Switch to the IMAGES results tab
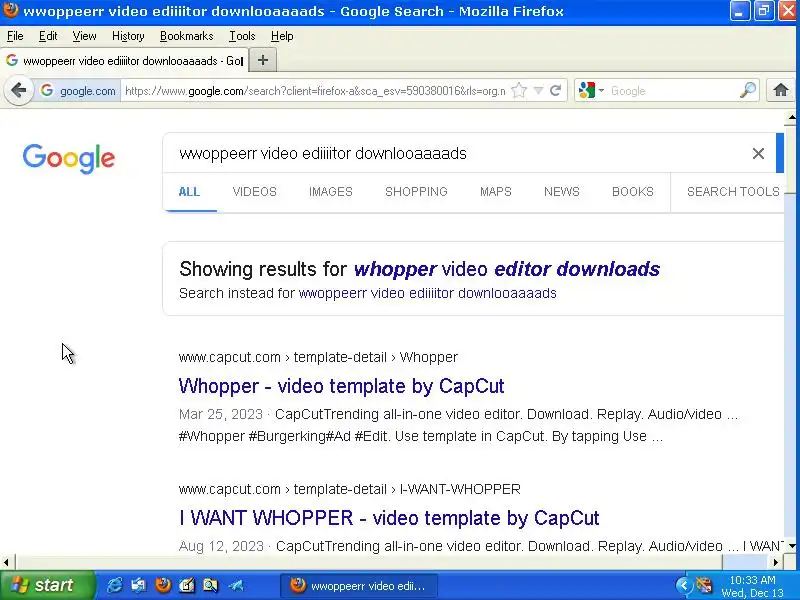This screenshot has height=600, width=800. pyautogui.click(x=331, y=192)
